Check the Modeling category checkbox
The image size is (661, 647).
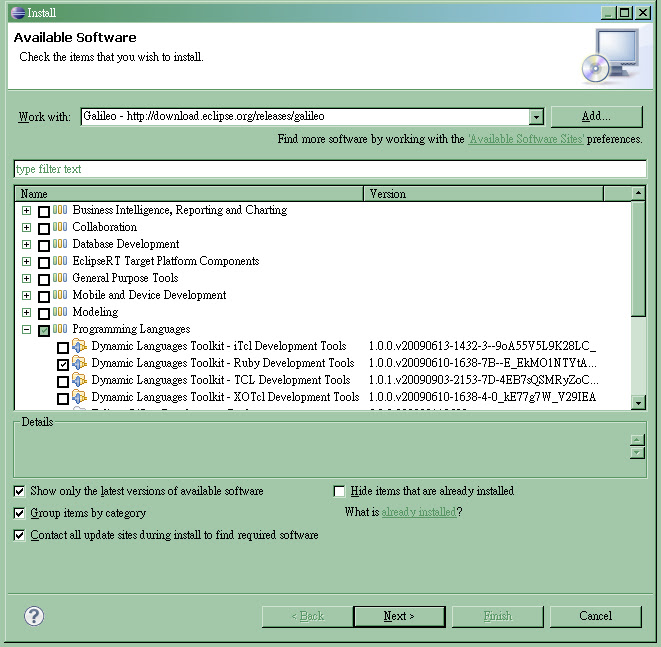pos(44,313)
